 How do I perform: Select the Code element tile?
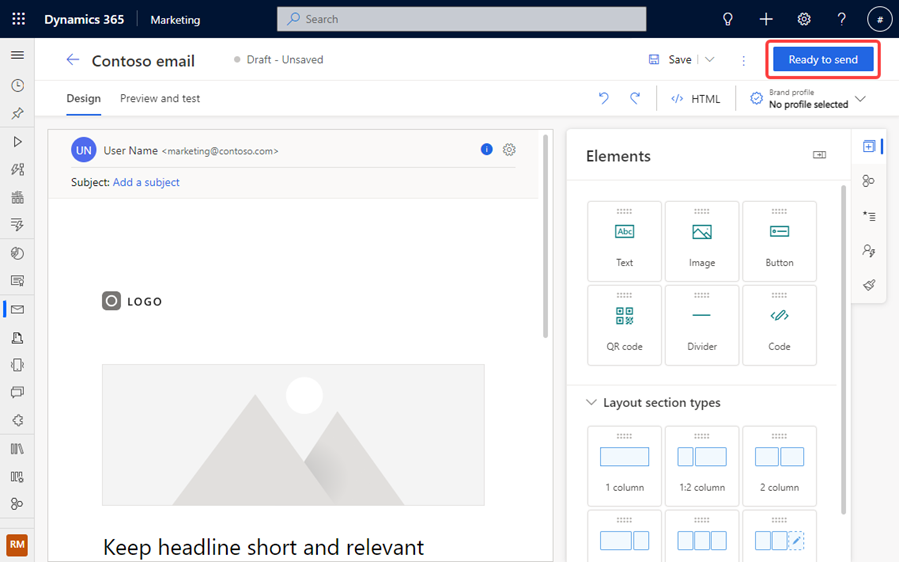tap(779, 325)
